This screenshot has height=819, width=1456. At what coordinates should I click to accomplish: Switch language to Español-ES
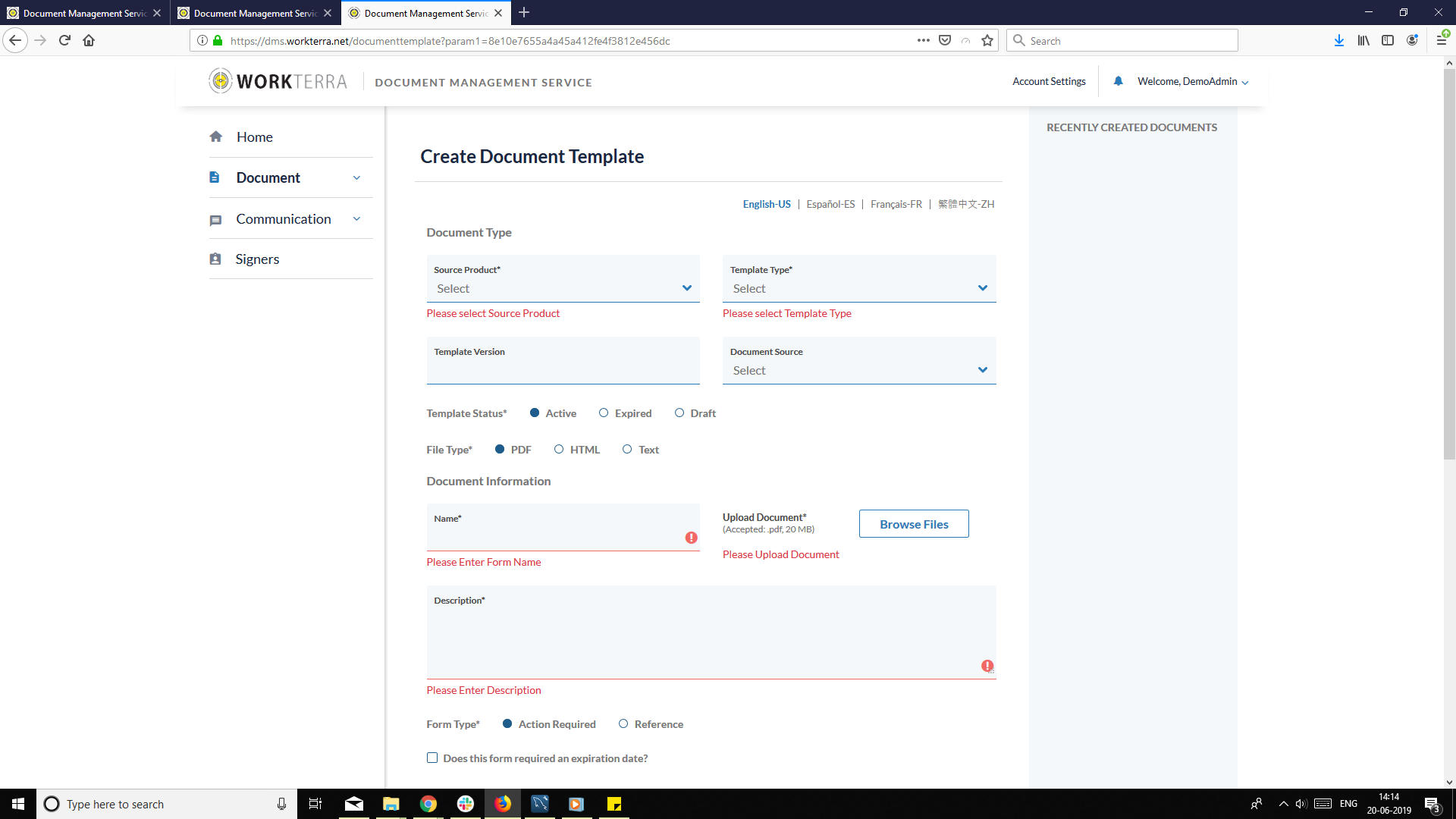click(x=830, y=204)
